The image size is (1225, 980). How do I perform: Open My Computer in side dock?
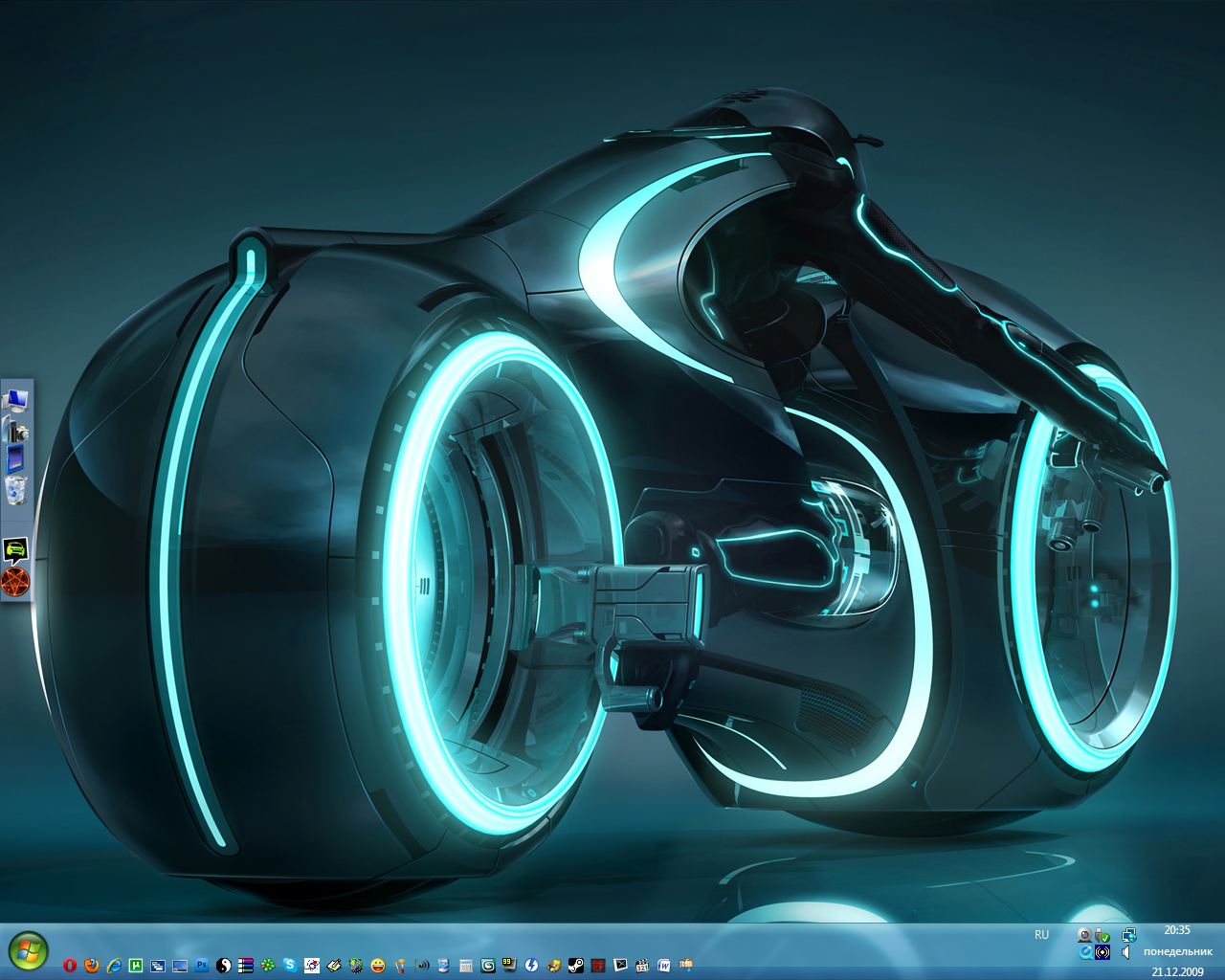point(15,400)
